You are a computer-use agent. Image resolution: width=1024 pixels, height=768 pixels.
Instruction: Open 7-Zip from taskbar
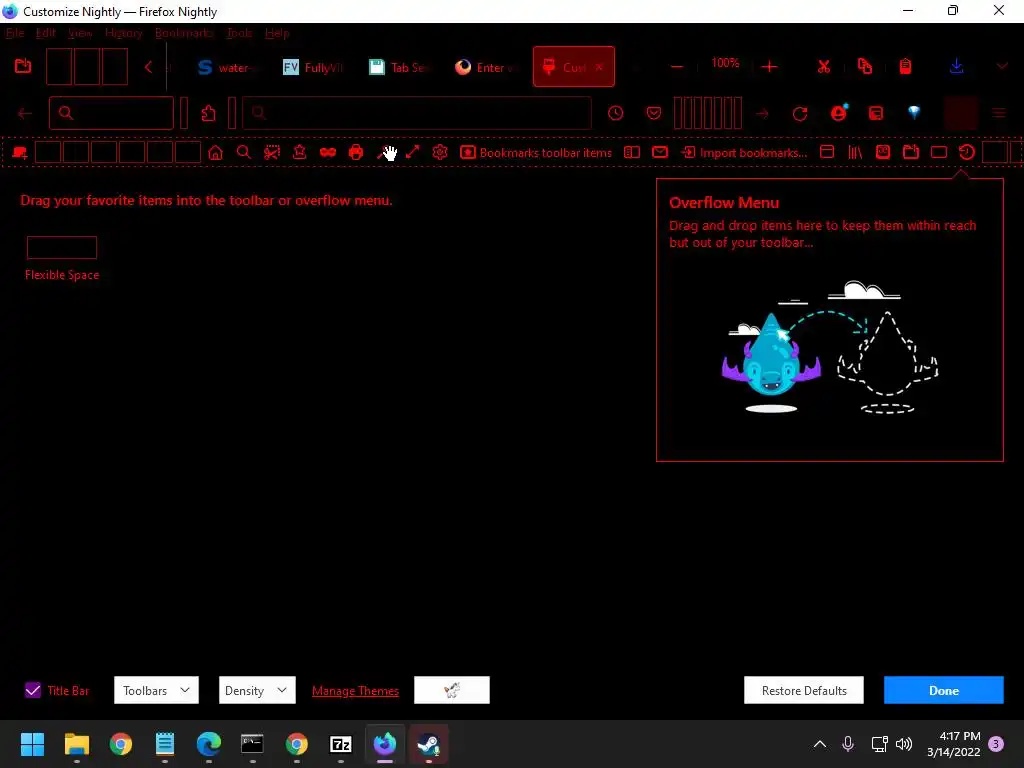pyautogui.click(x=341, y=744)
